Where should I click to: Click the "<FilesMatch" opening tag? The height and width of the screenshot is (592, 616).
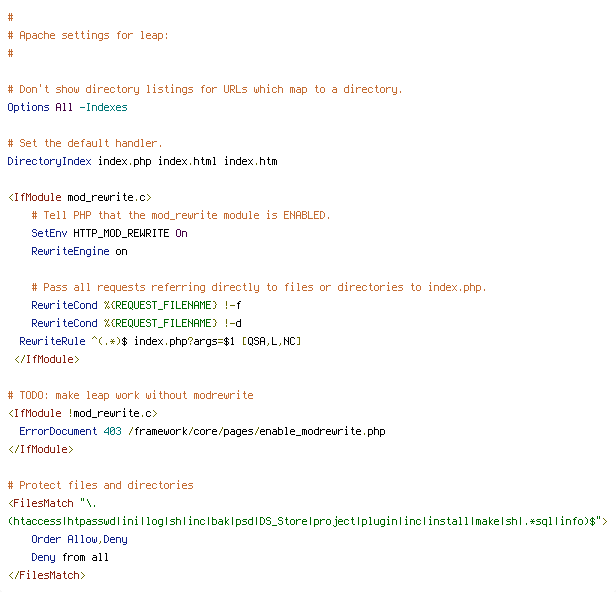point(40,503)
